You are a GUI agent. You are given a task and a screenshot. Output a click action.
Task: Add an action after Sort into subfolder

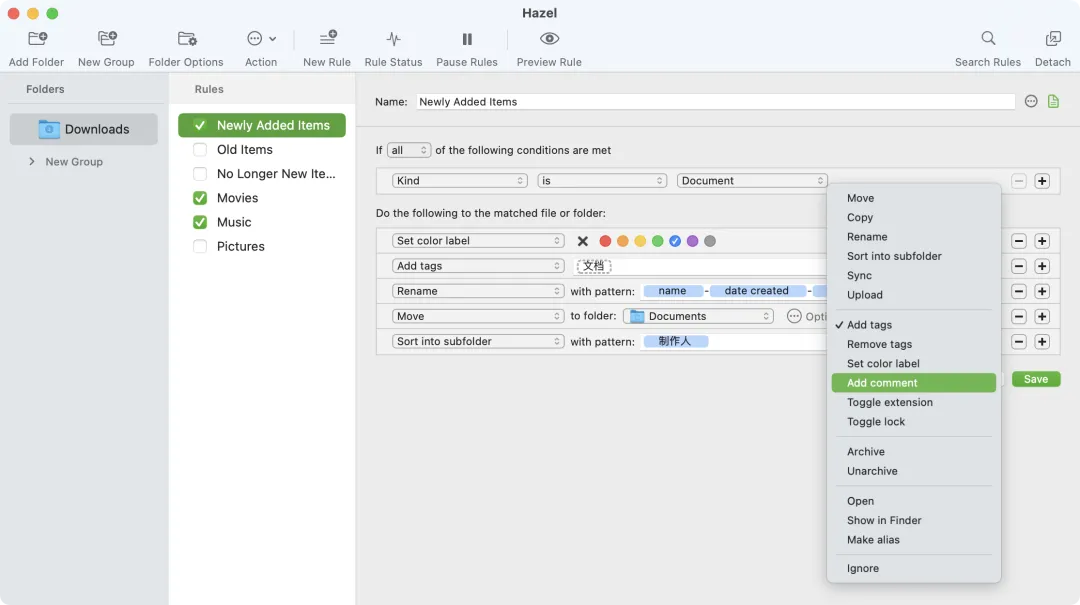click(x=1042, y=342)
